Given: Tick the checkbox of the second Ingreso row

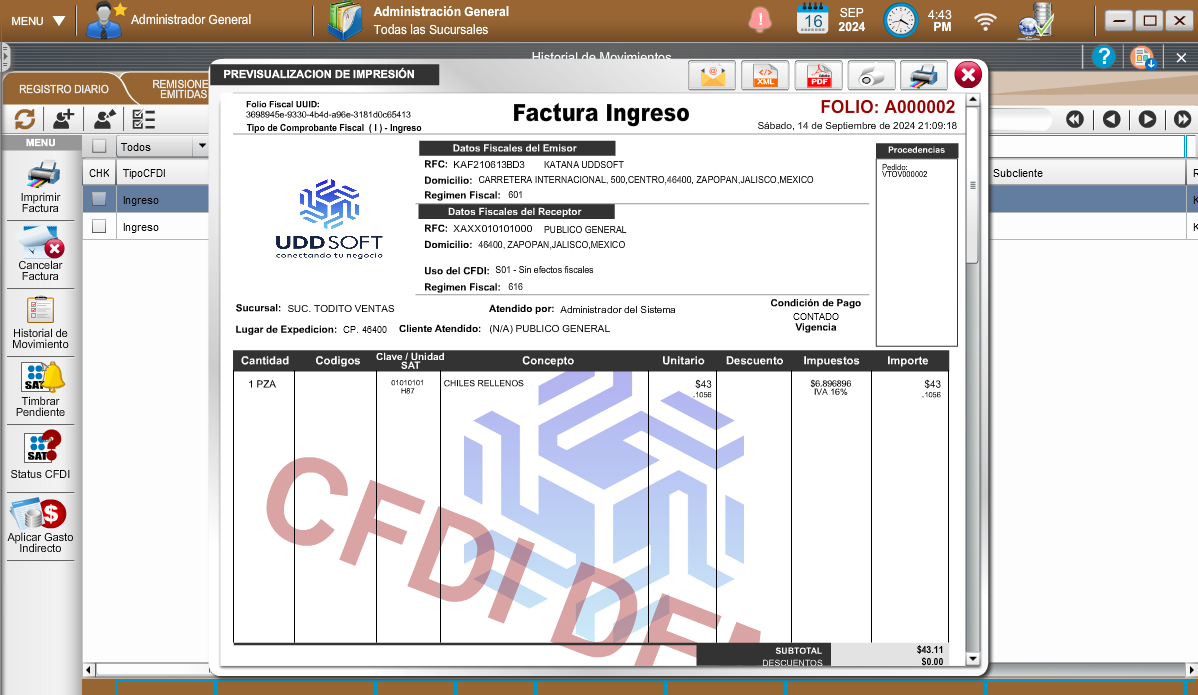Looking at the screenshot, I should pyautogui.click(x=99, y=227).
